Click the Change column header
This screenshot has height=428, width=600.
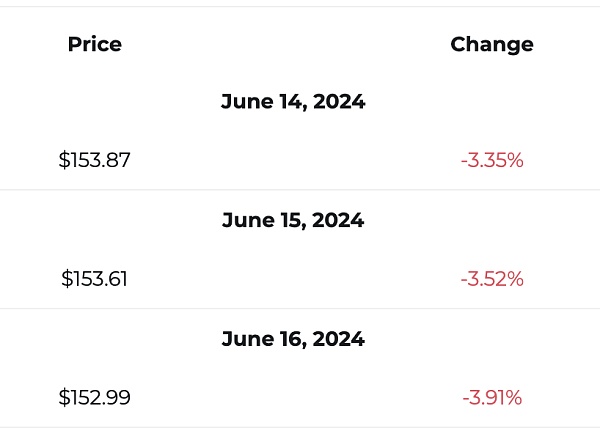click(x=492, y=44)
